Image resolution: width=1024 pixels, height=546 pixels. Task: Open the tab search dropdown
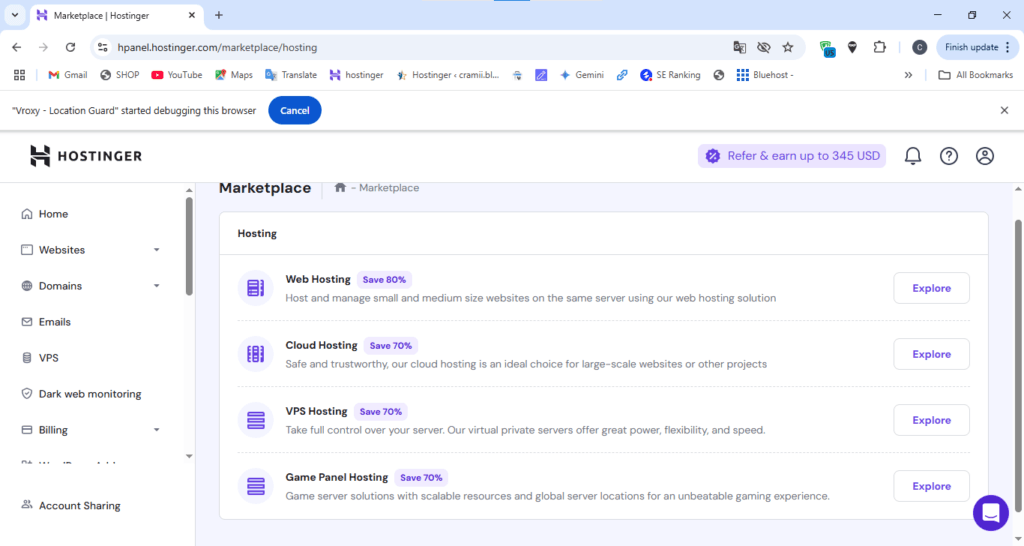[x=14, y=15]
